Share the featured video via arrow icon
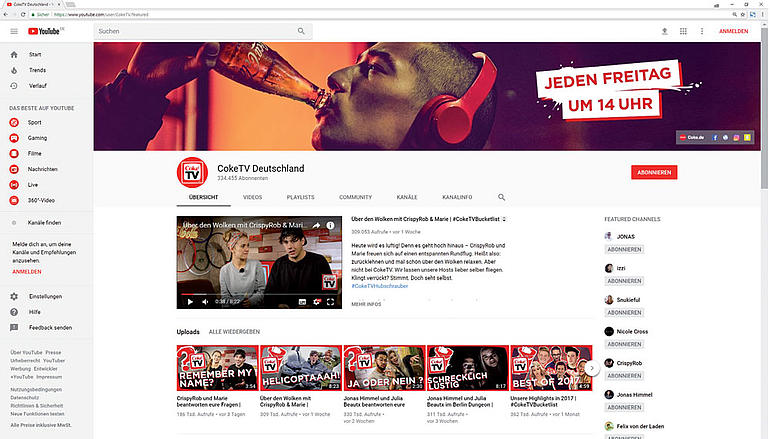The height and width of the screenshot is (439, 770). coord(316,225)
